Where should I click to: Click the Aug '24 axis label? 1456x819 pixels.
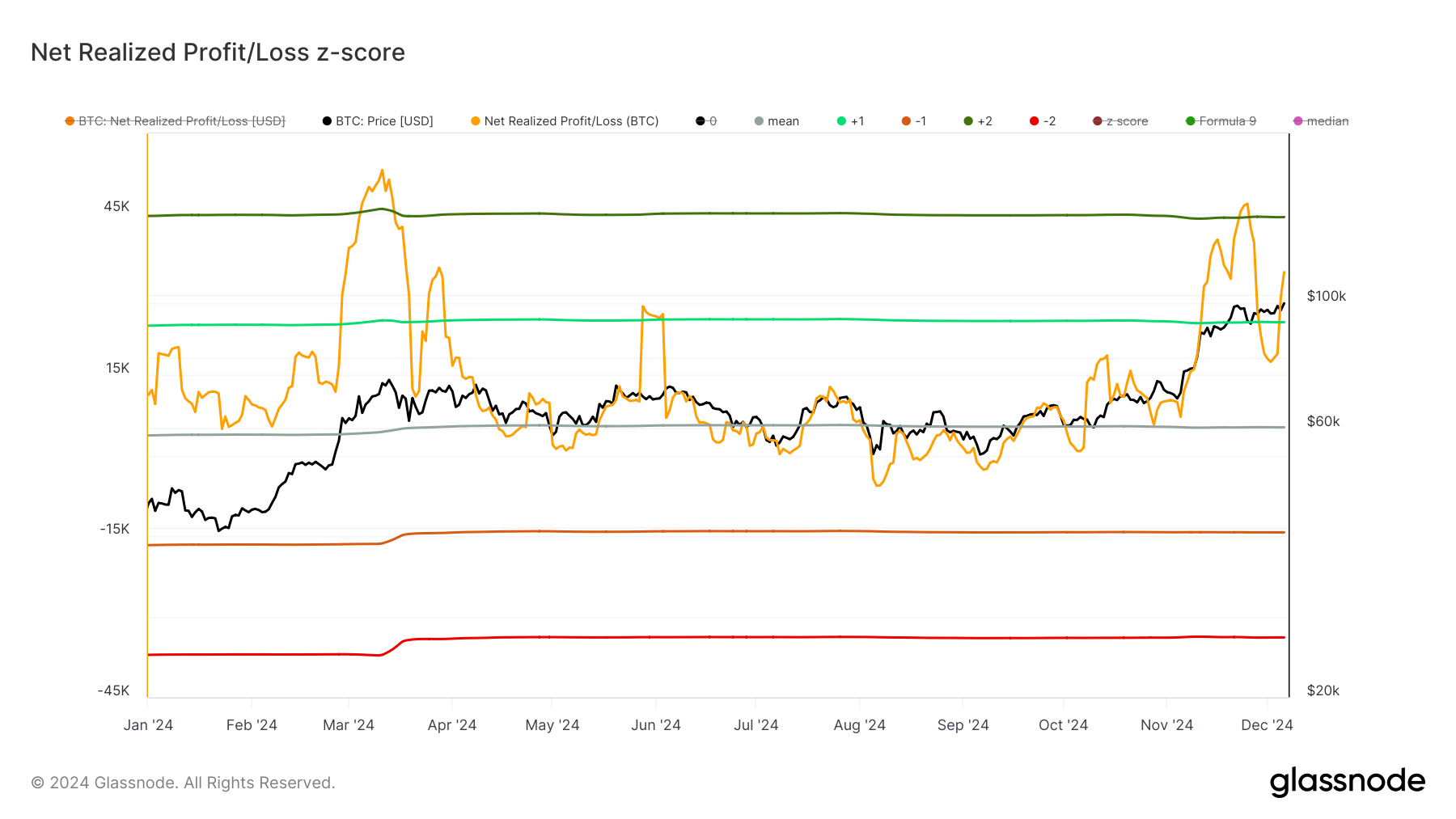click(x=860, y=725)
